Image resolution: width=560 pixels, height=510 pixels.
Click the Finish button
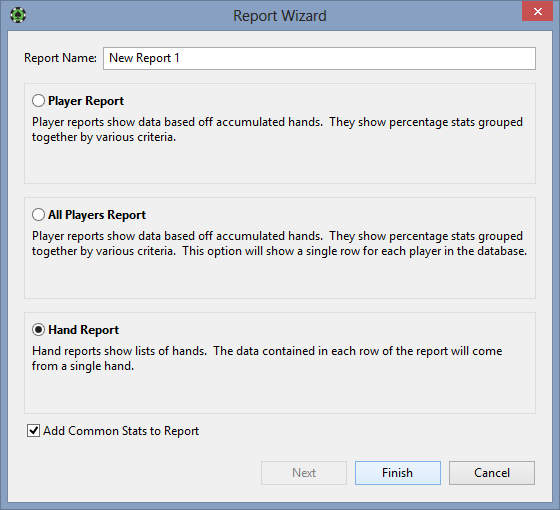[398, 473]
